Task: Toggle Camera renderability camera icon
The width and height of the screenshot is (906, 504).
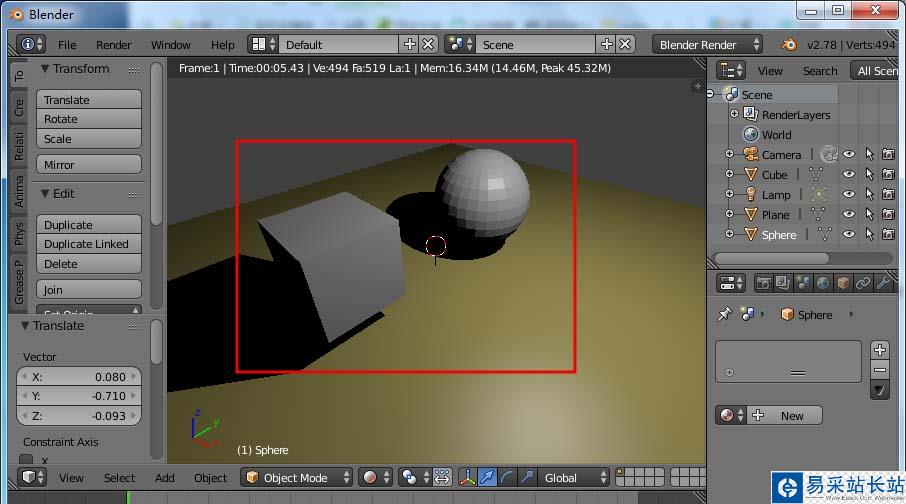Action: (x=889, y=154)
